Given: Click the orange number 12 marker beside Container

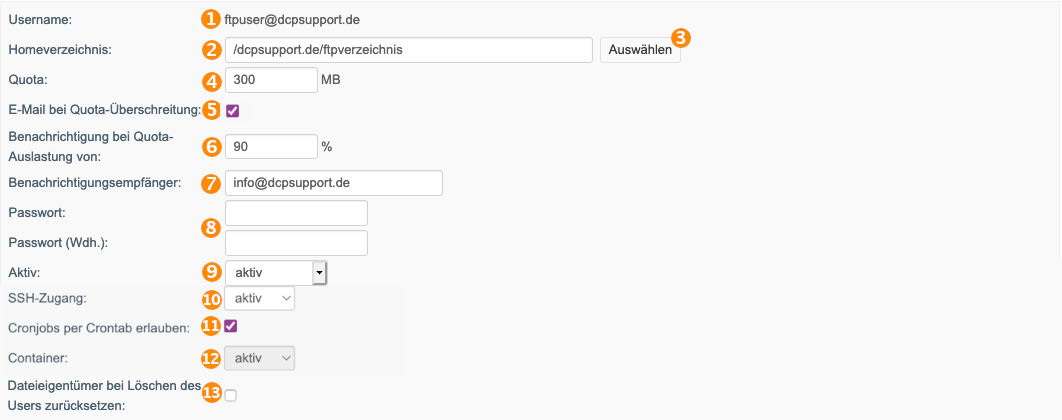Looking at the screenshot, I should click(211, 358).
